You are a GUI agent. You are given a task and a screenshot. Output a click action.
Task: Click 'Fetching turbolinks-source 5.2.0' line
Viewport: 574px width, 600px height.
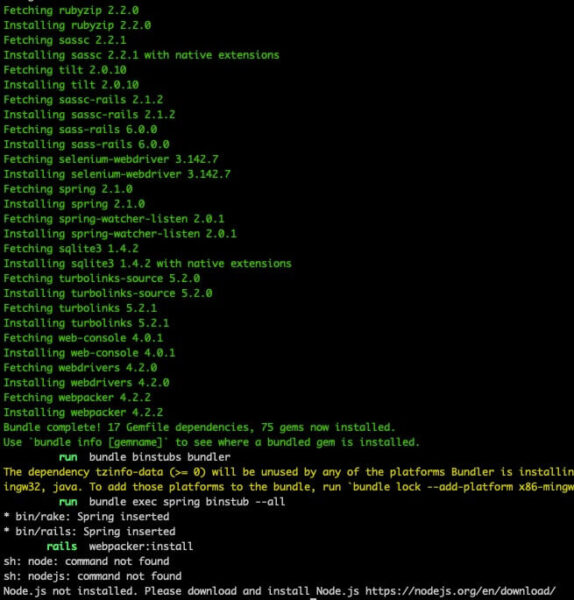coord(102,279)
